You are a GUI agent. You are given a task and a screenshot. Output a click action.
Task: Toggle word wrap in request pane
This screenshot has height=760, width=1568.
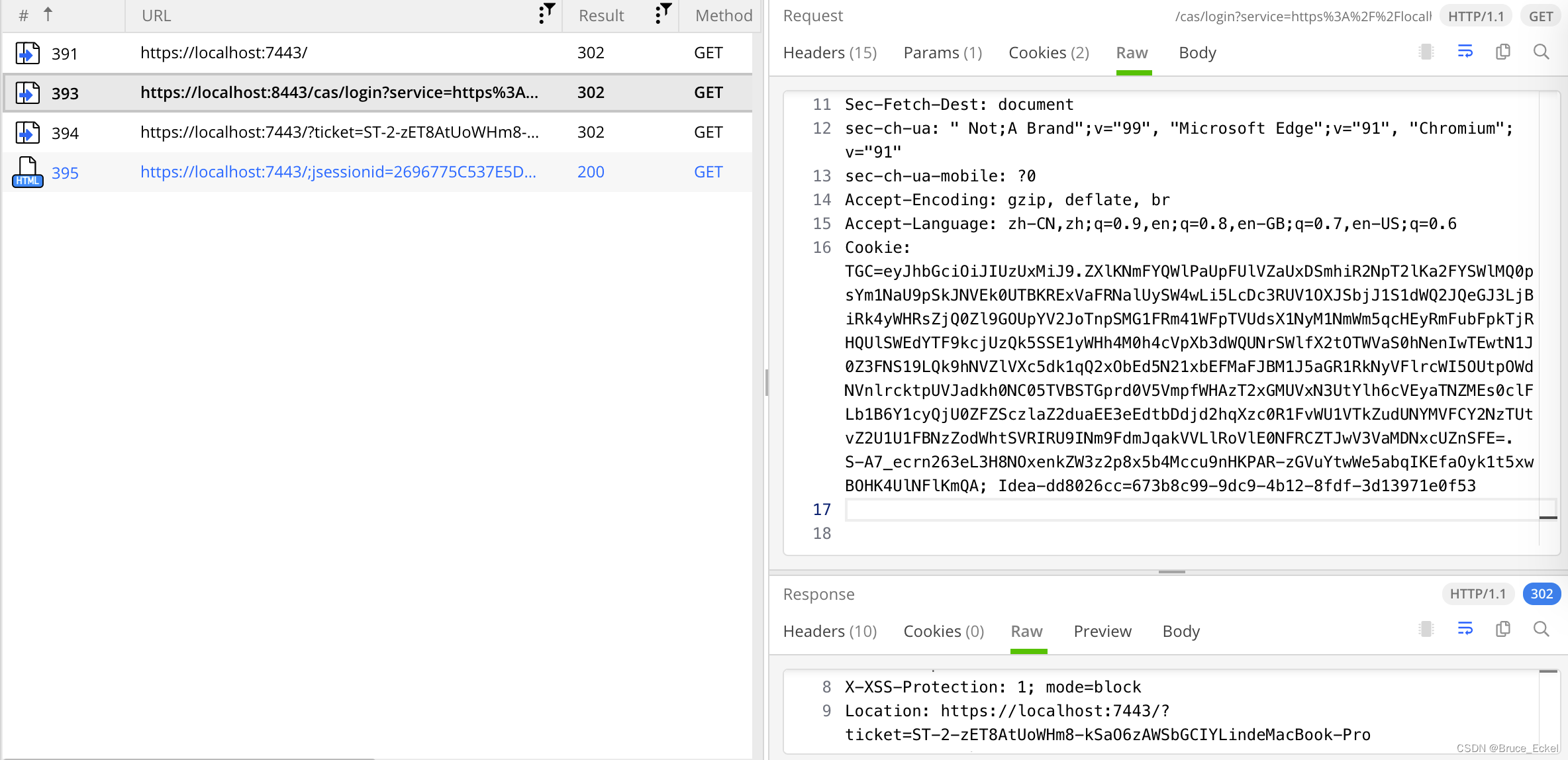point(1465,52)
